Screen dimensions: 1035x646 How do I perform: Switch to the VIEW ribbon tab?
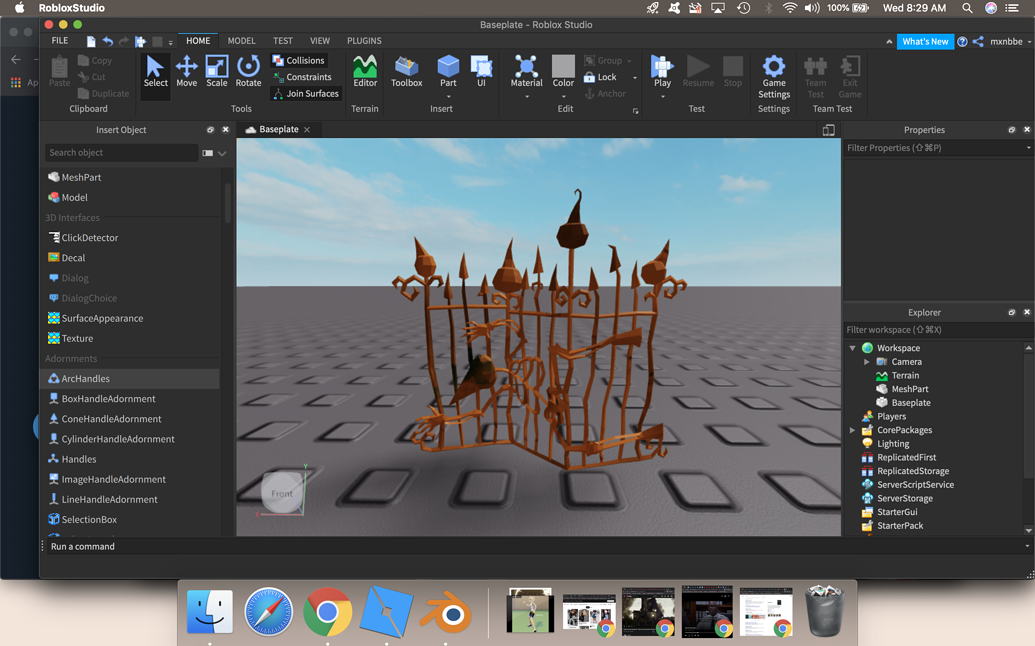click(x=319, y=41)
